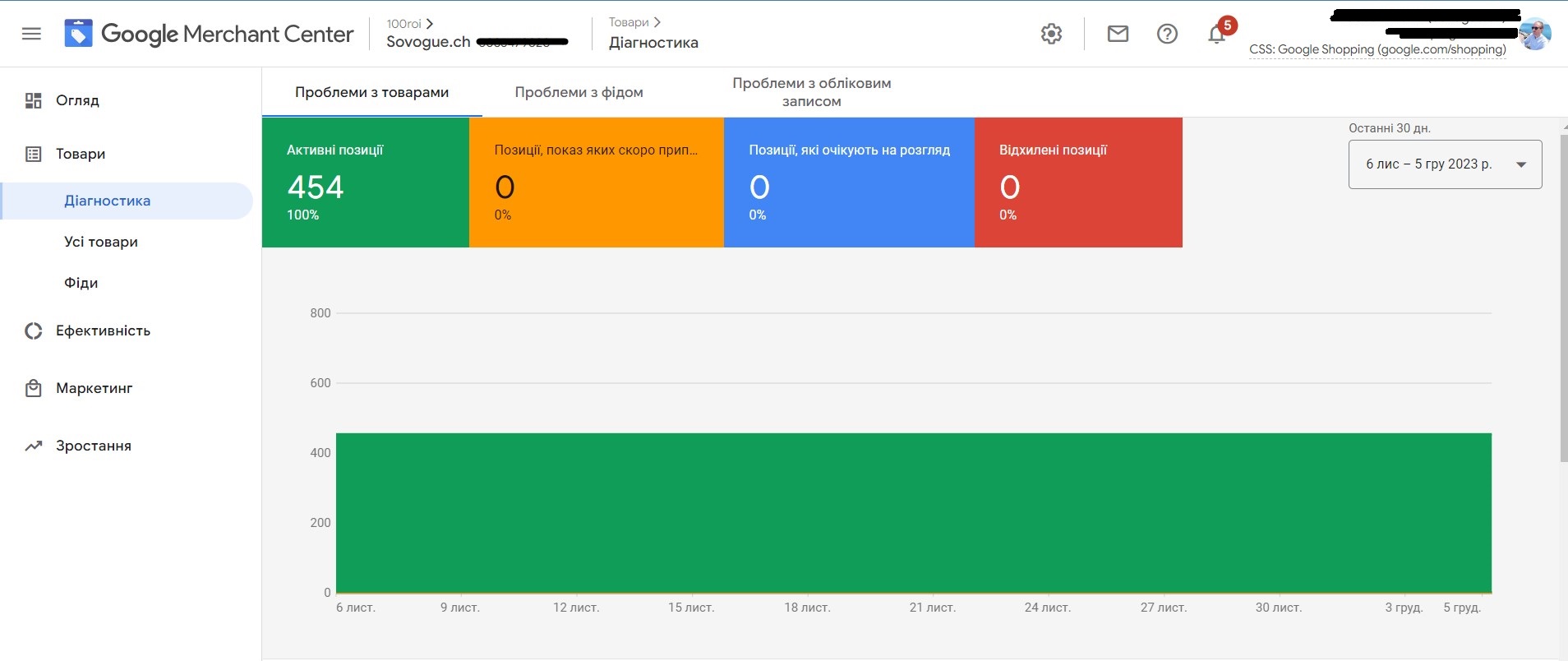The image size is (1568, 661).
Task: Expand the Товари breadcrumb chevron
Action: (x=657, y=22)
